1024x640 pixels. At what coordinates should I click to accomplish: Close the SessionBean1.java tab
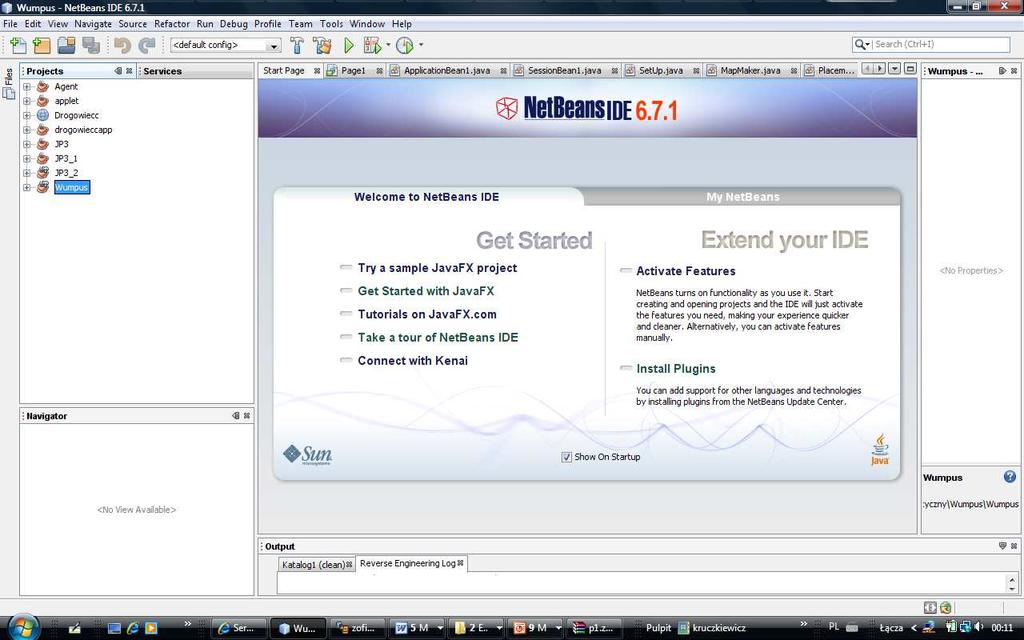(x=615, y=71)
